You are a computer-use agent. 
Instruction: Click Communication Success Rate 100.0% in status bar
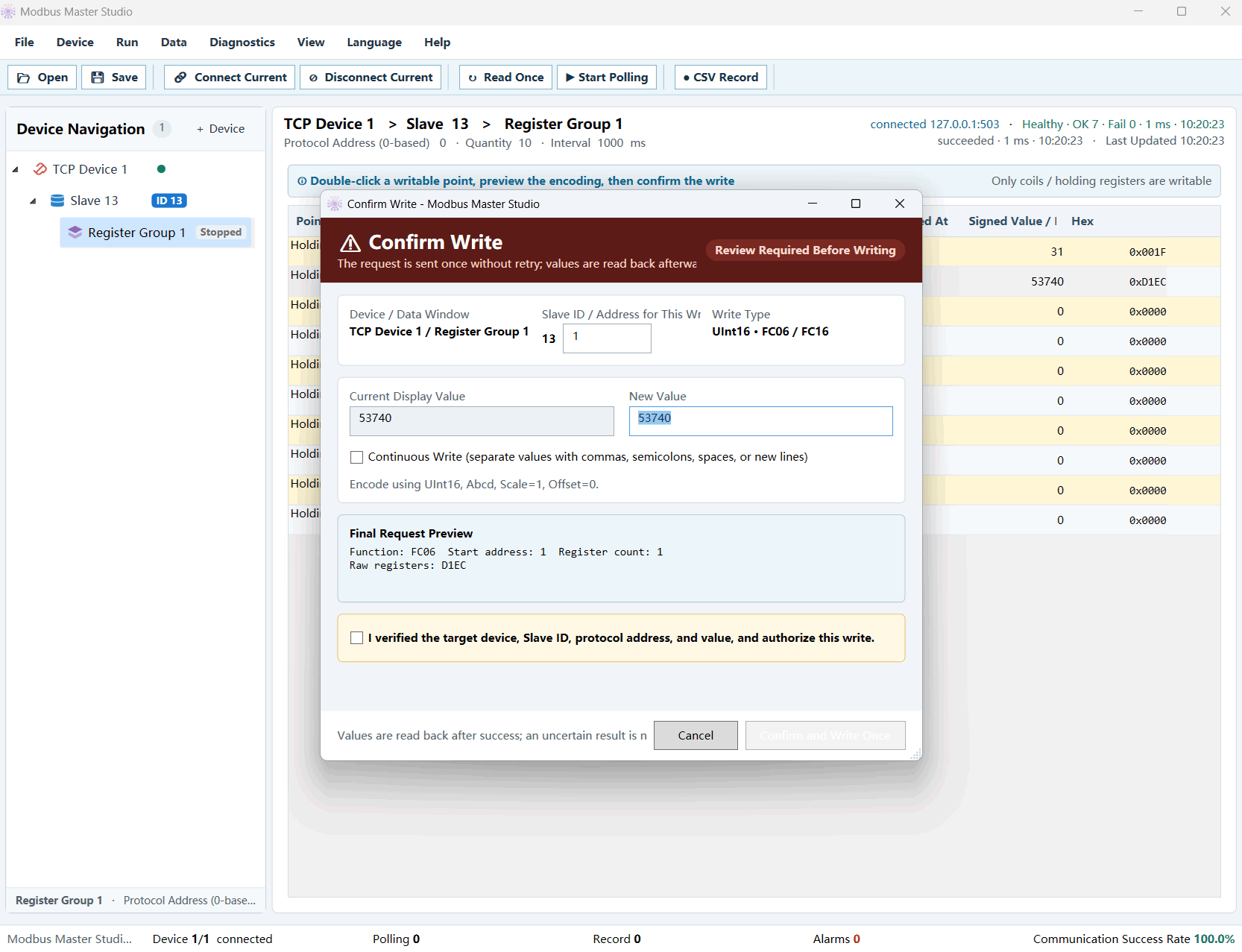[1133, 939]
